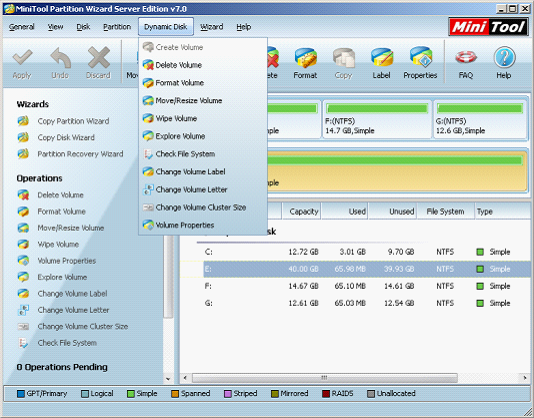
Task: Click Check File System icon in Operations panel
Action: click(x=23, y=343)
